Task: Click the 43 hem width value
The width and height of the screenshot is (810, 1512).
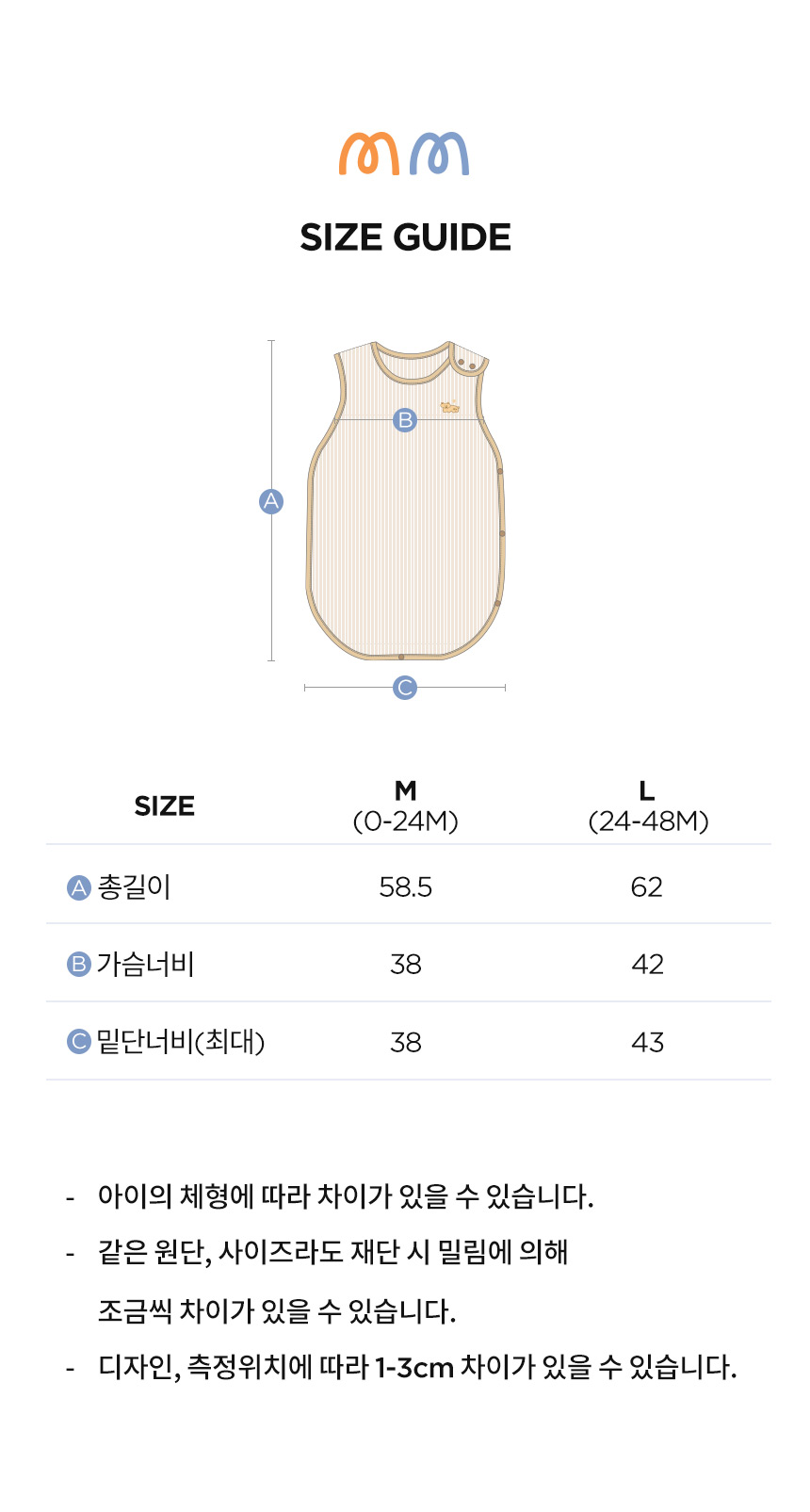Action: (647, 1042)
